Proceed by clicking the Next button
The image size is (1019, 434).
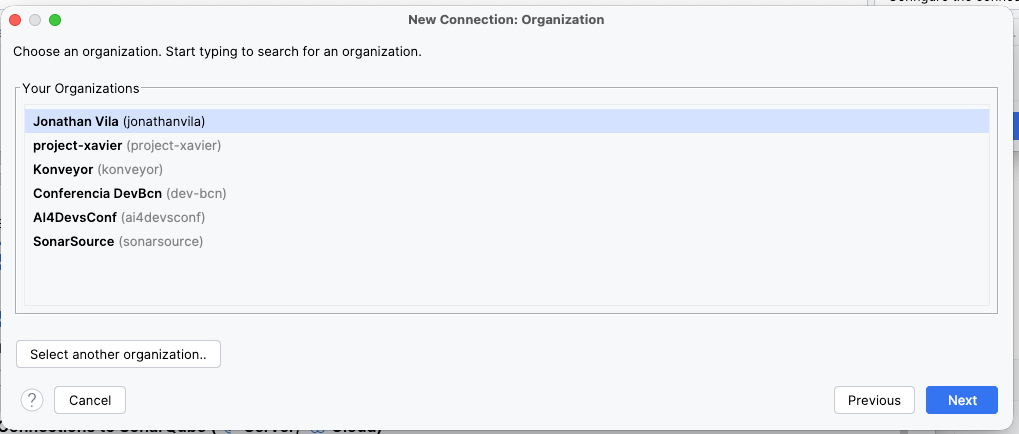[962, 400]
